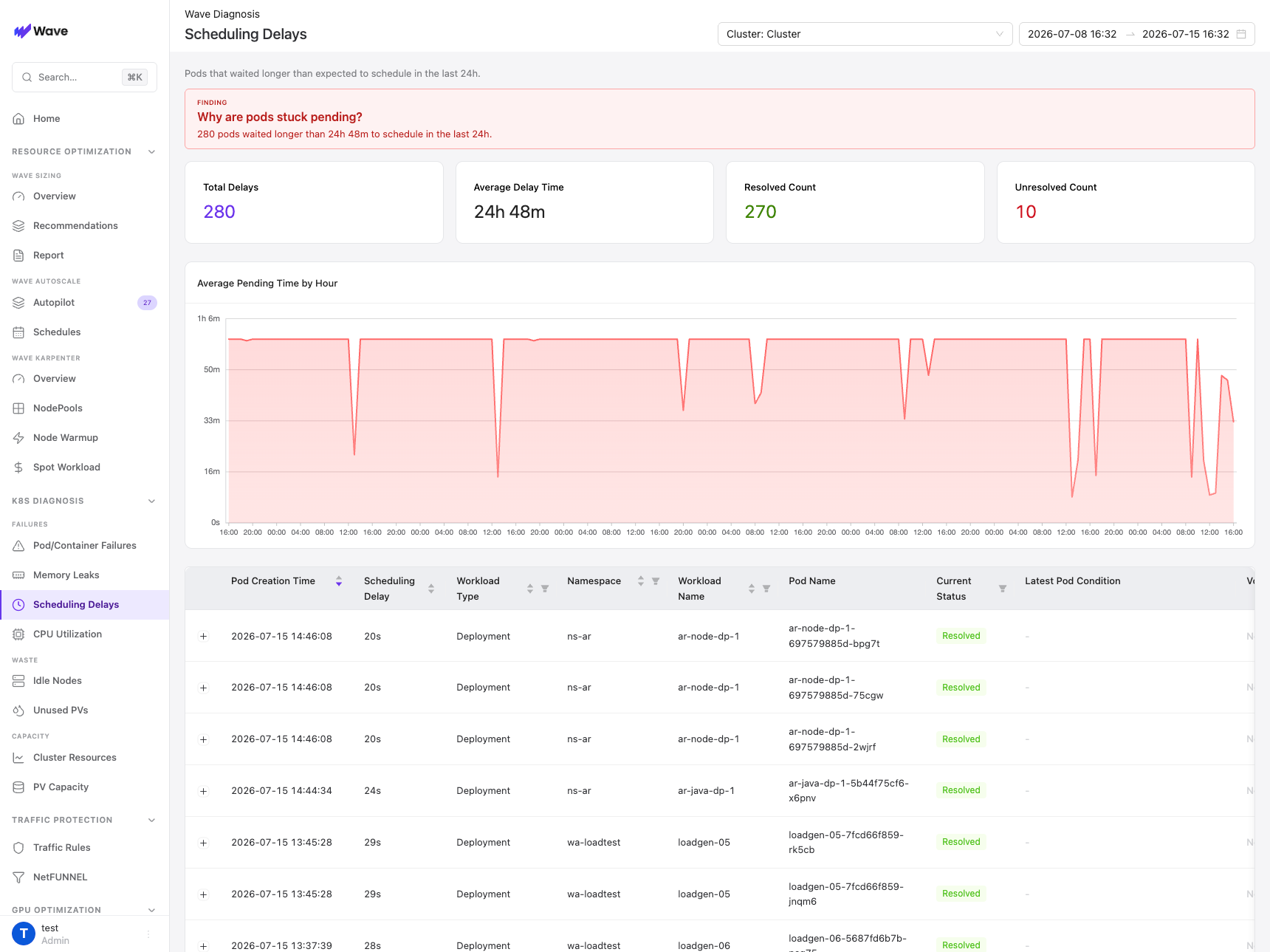
Task: Open PV Capacity database icon
Action: (x=18, y=787)
